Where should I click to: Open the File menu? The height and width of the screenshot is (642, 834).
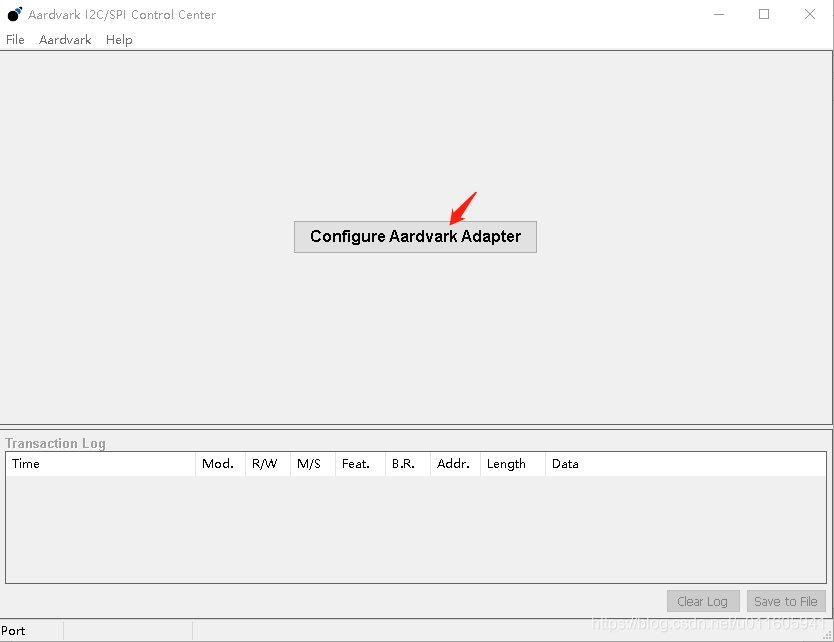click(15, 40)
